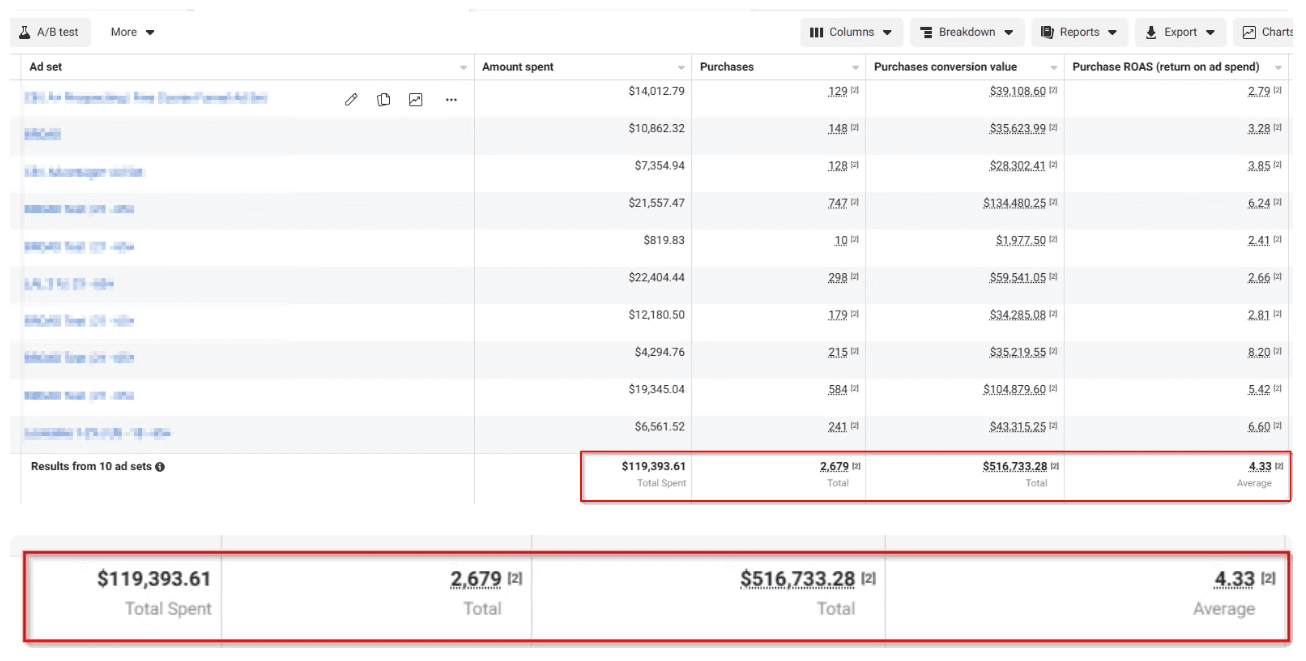Click the $1,977.50 conversion value

(1021, 240)
